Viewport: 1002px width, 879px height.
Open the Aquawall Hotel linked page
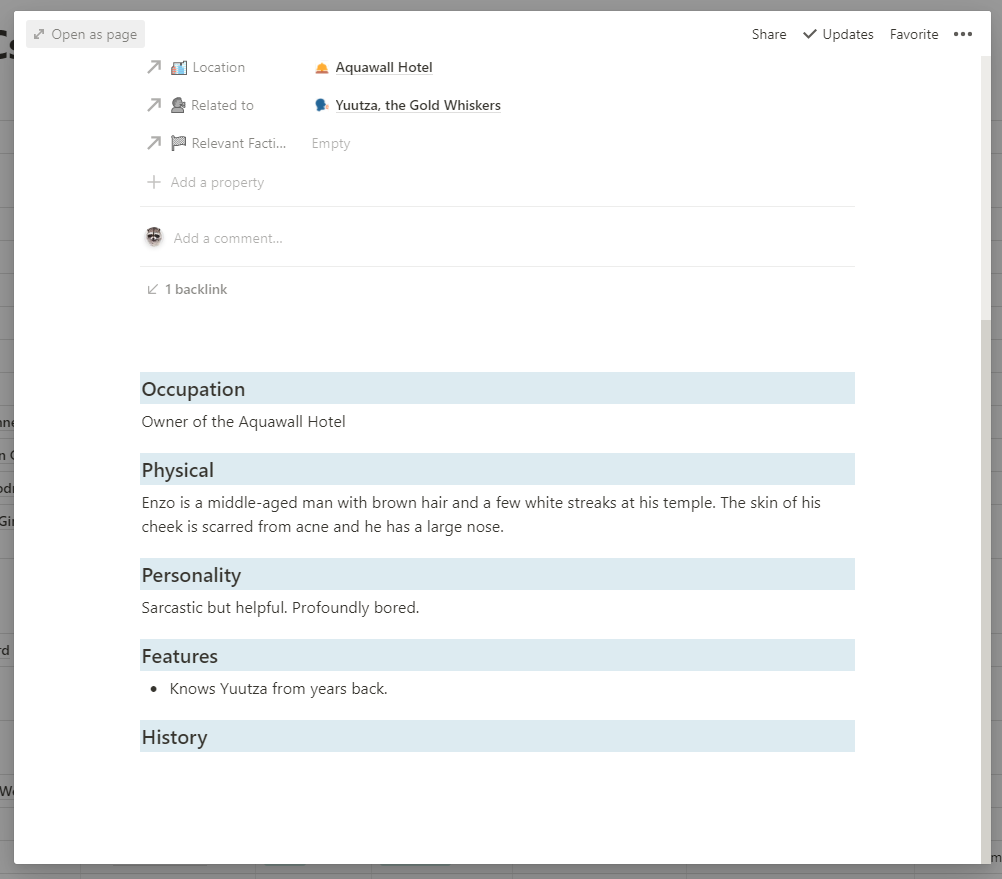point(383,68)
